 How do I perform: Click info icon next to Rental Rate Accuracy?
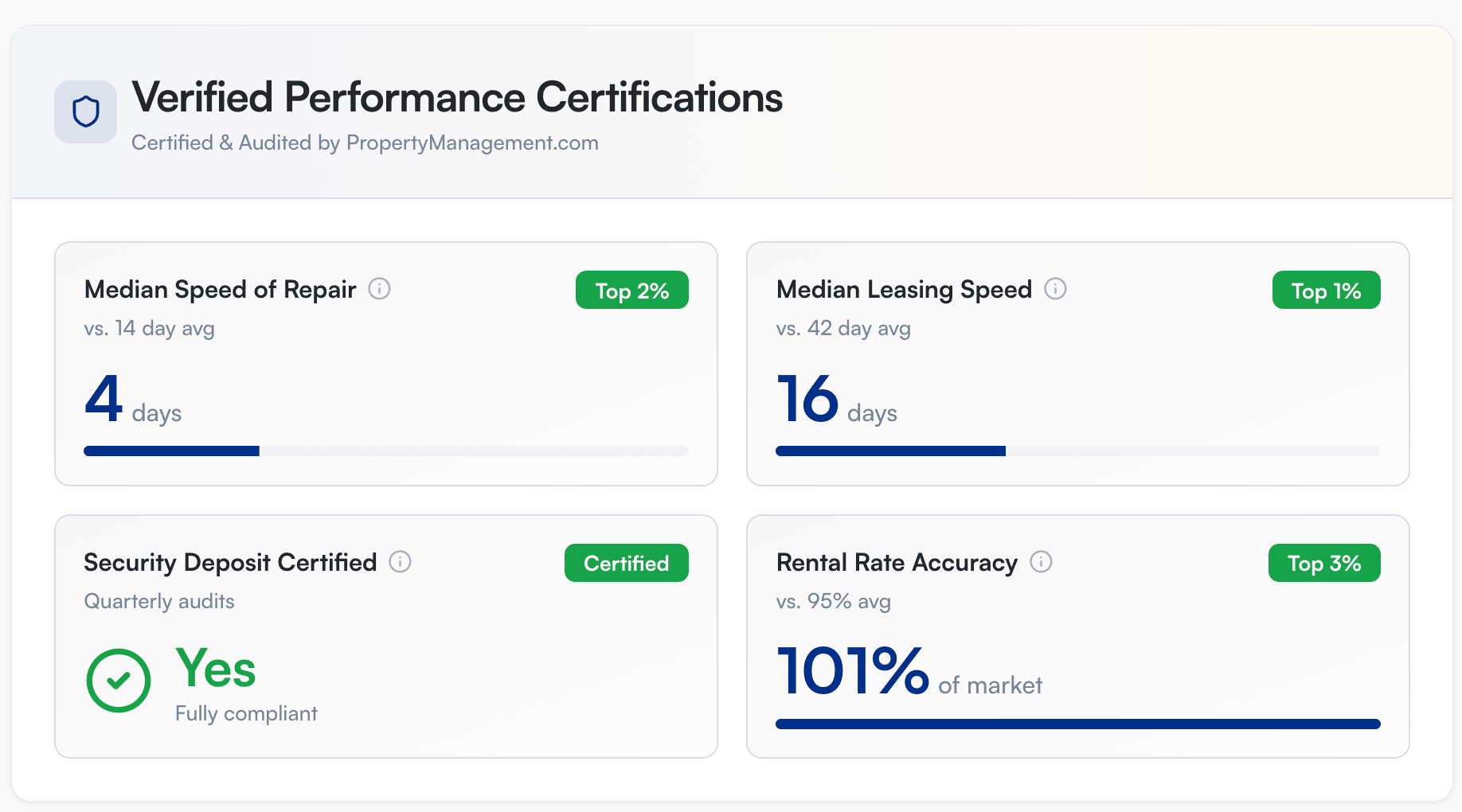(1041, 562)
